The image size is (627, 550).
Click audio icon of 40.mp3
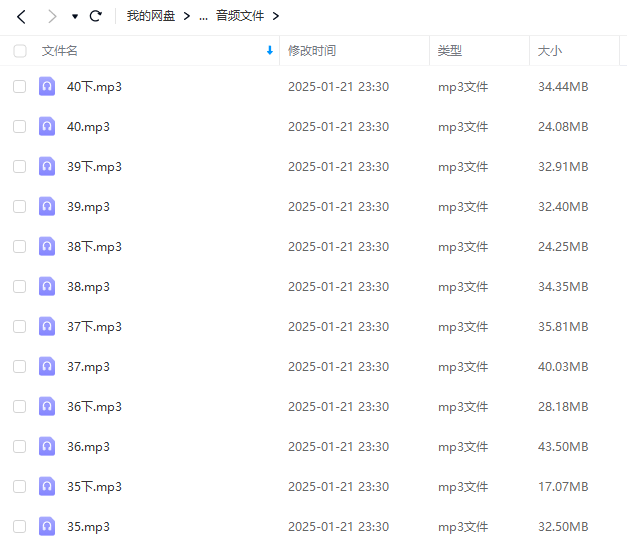click(47, 126)
